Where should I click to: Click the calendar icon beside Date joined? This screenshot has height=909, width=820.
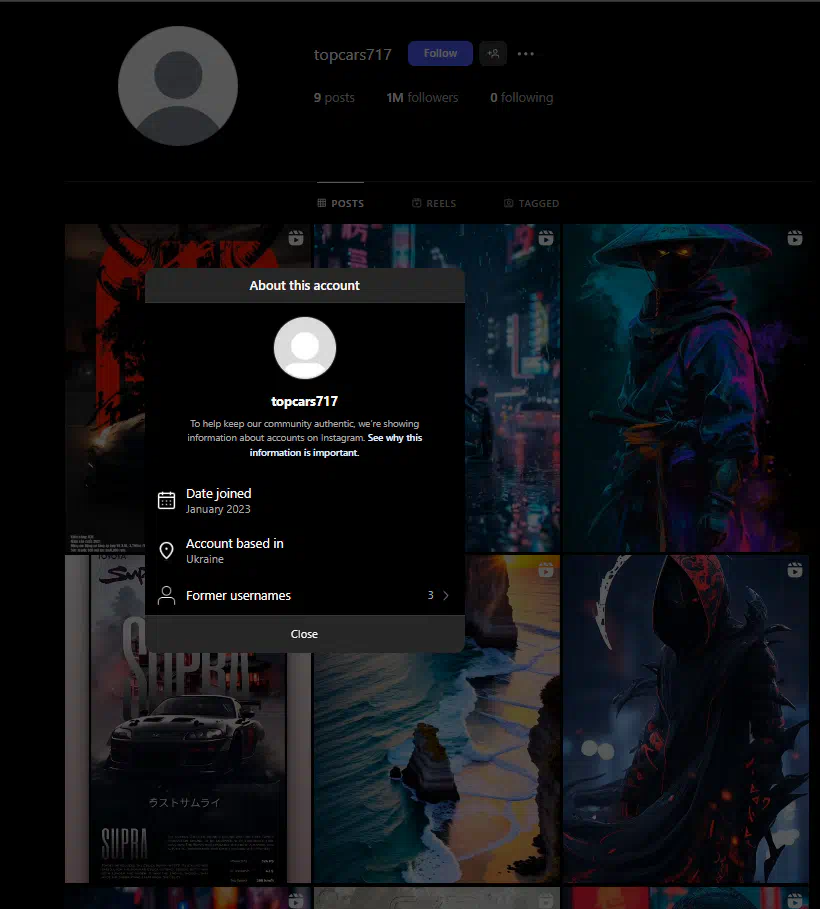tap(166, 500)
